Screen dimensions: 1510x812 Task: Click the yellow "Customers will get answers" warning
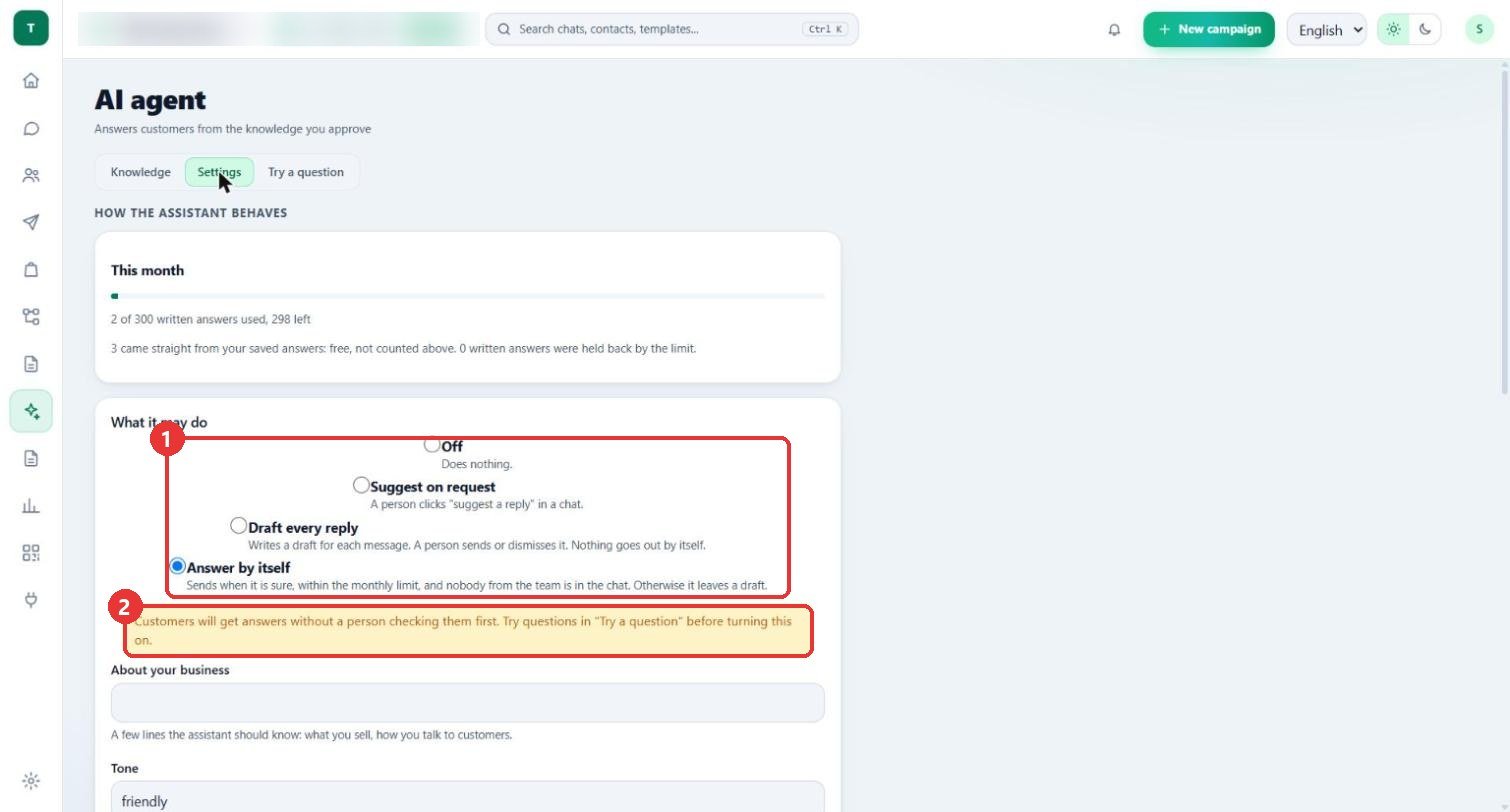468,631
